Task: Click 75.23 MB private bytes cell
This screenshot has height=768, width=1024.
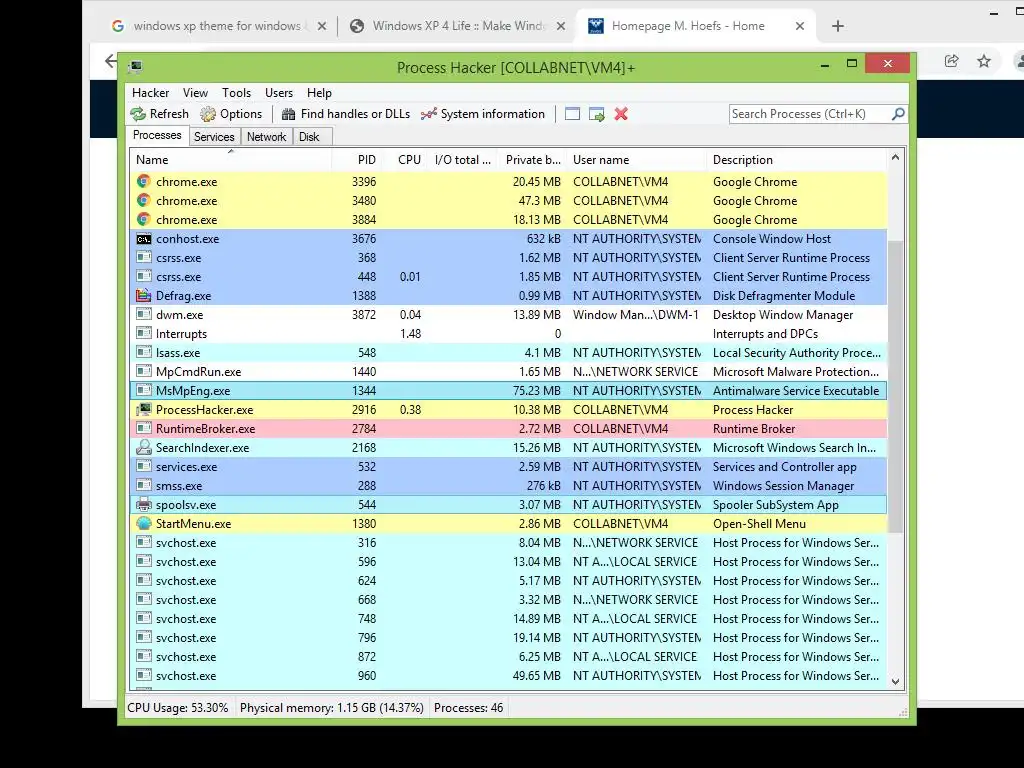Action: coord(536,391)
